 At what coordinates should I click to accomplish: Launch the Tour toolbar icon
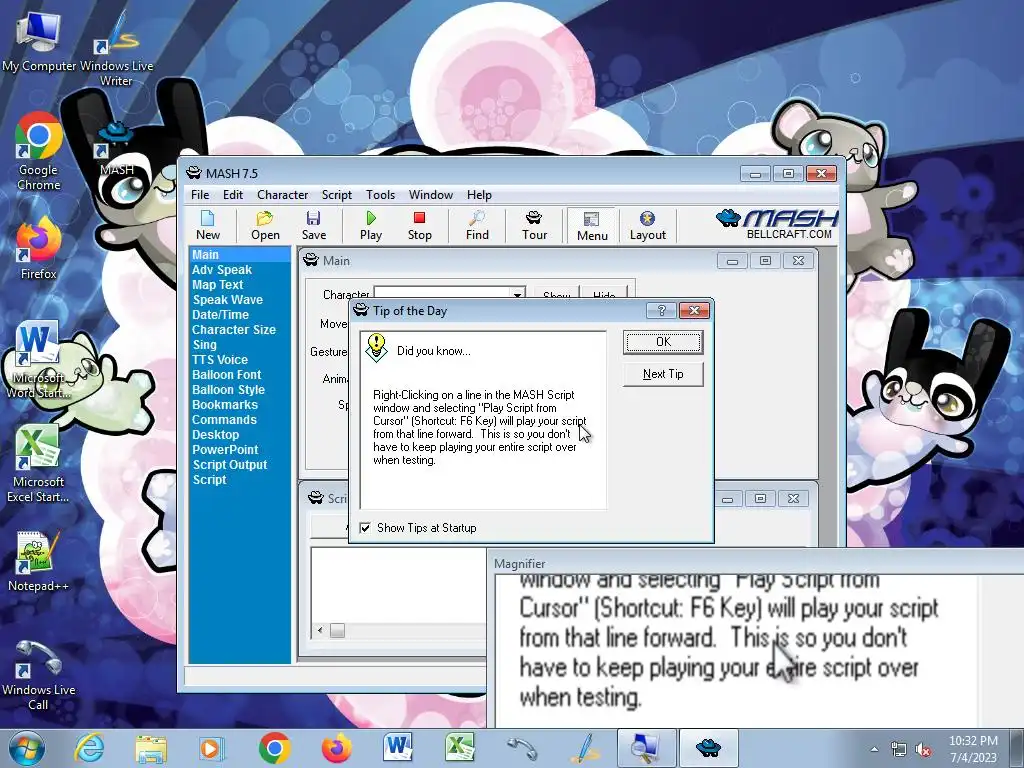534,225
